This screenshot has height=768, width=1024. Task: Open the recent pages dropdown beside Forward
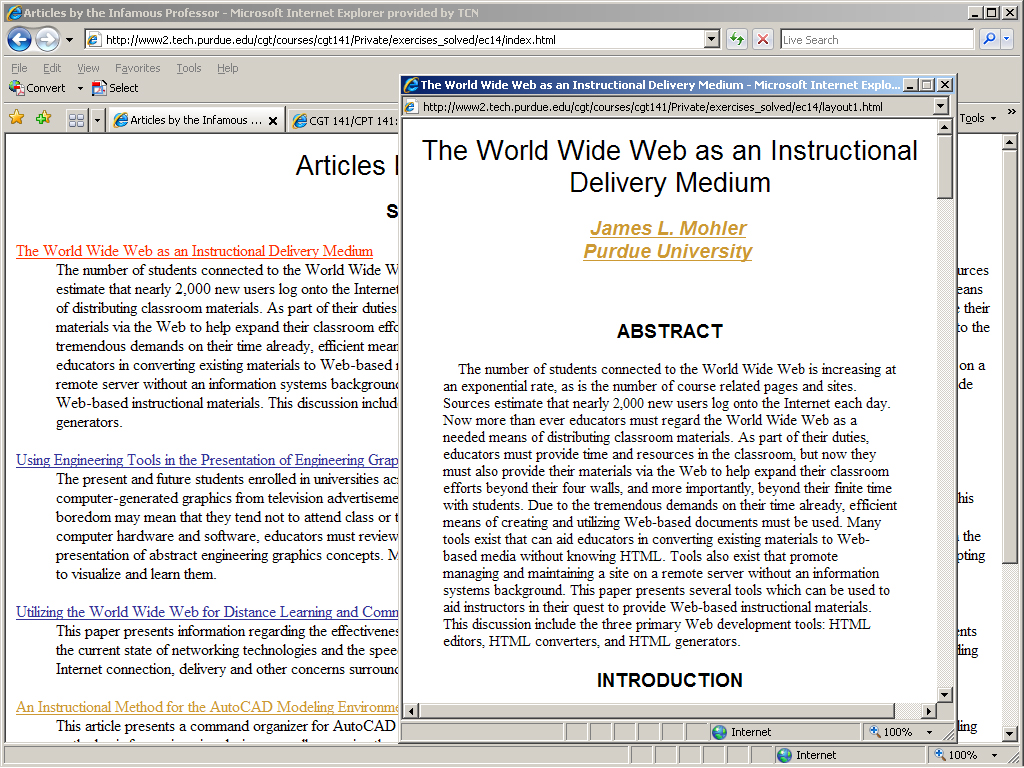tap(69, 40)
